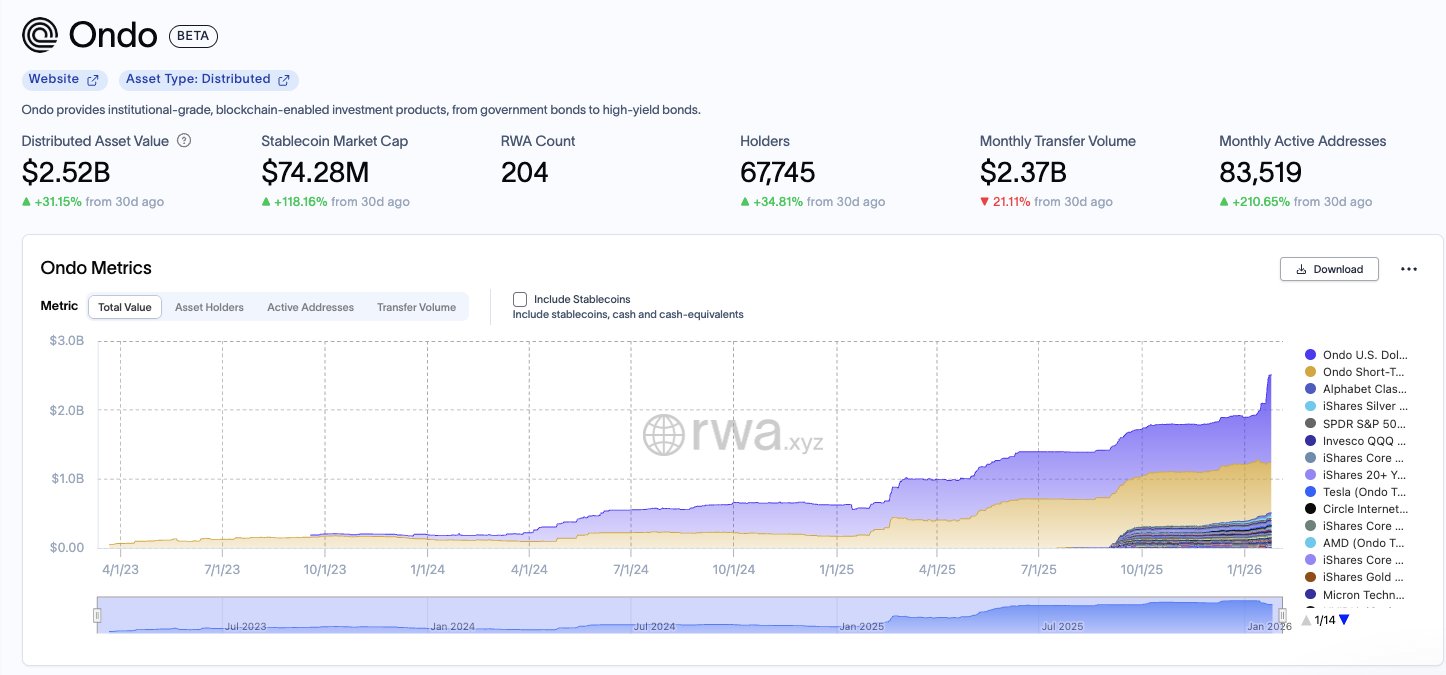Toggle Micron Techn... legend series
1446x675 pixels.
point(1356,595)
